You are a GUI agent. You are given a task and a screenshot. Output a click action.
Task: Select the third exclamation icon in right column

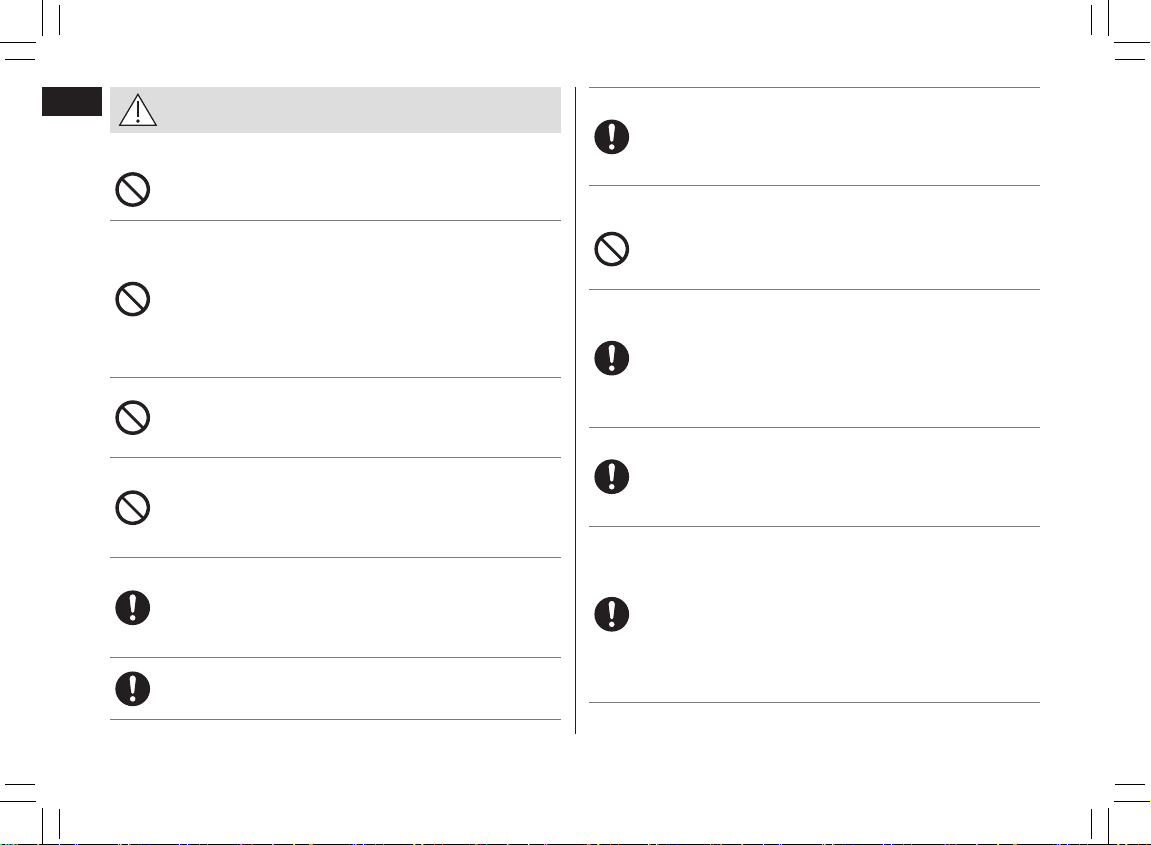tap(611, 476)
